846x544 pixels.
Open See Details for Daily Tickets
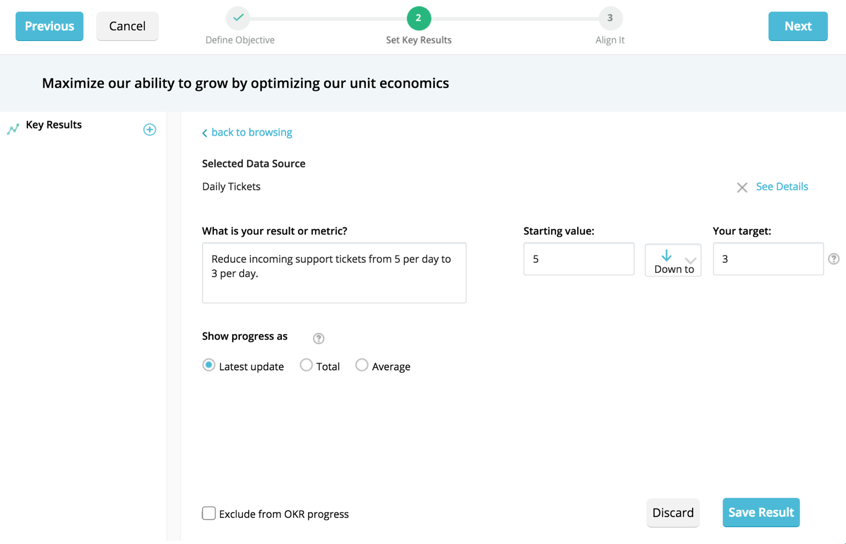click(x=782, y=187)
